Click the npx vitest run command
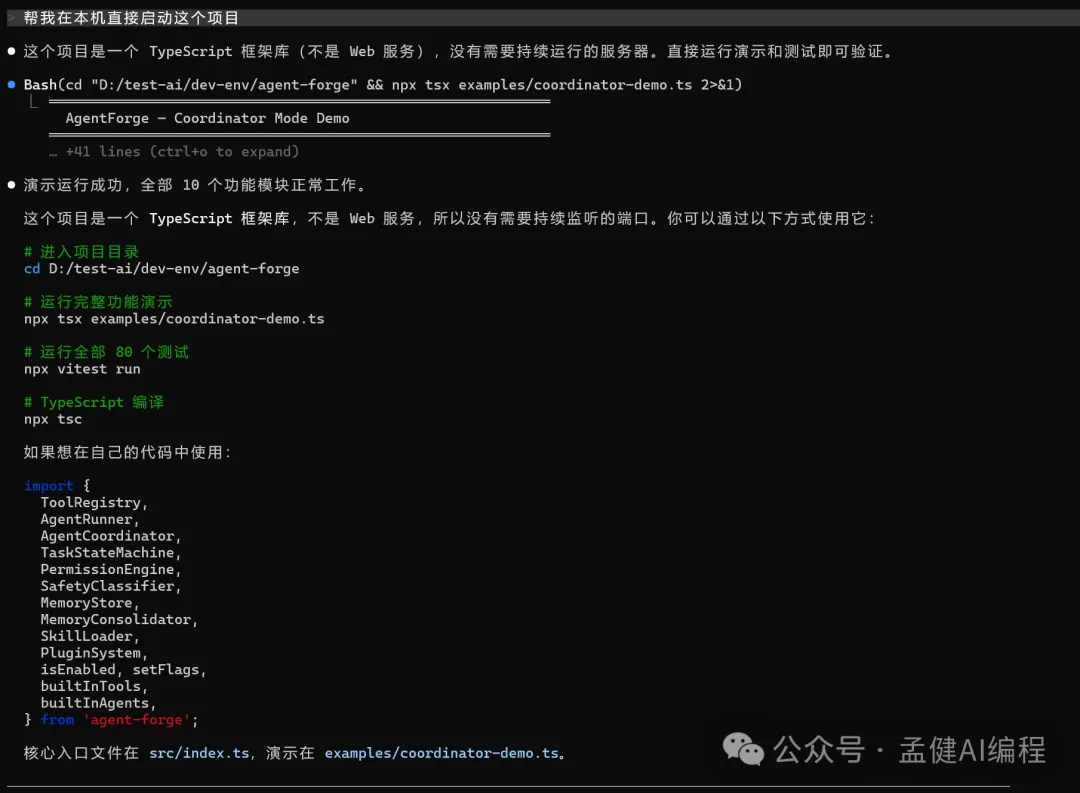Screen dimensions: 1080x793 pyautogui.click(x=82, y=369)
